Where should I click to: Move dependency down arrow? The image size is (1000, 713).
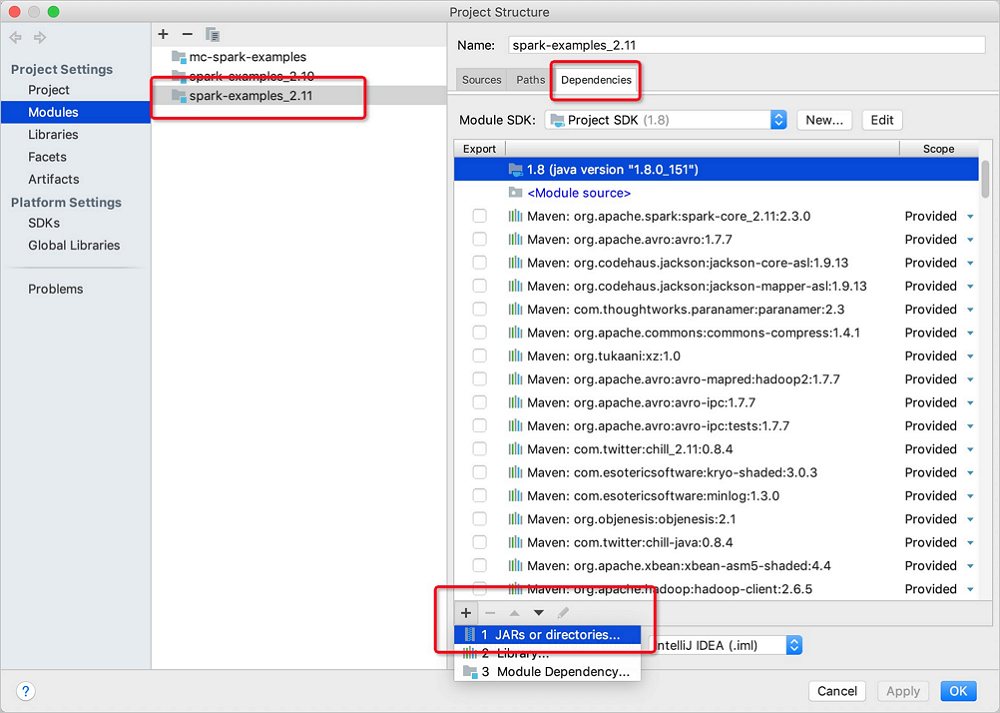[539, 613]
